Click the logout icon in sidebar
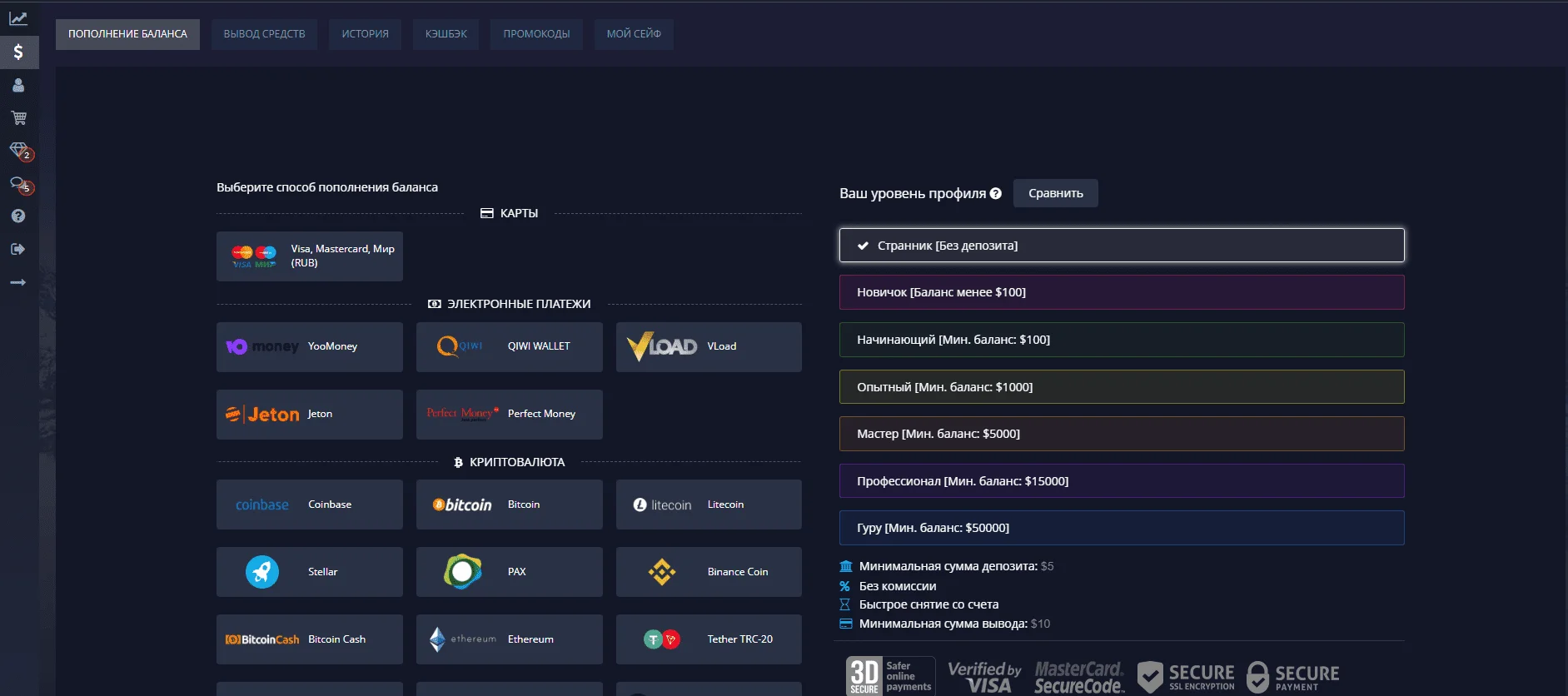The width and height of the screenshot is (1568, 696). (18, 249)
